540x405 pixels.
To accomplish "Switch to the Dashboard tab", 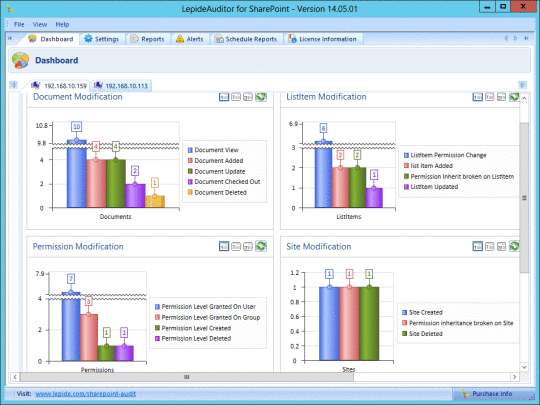I will pyautogui.click(x=51, y=39).
